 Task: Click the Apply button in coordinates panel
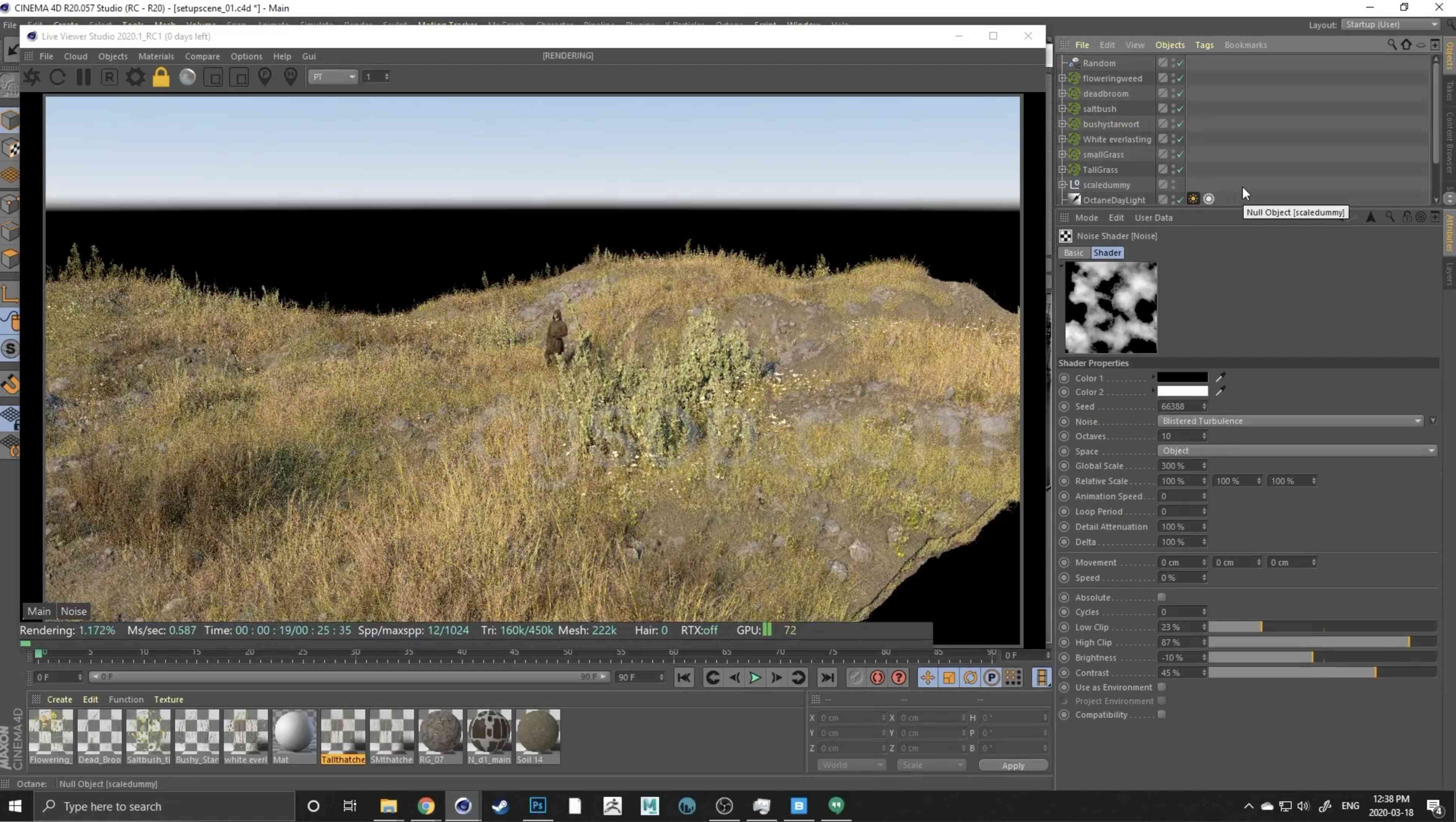1013,765
